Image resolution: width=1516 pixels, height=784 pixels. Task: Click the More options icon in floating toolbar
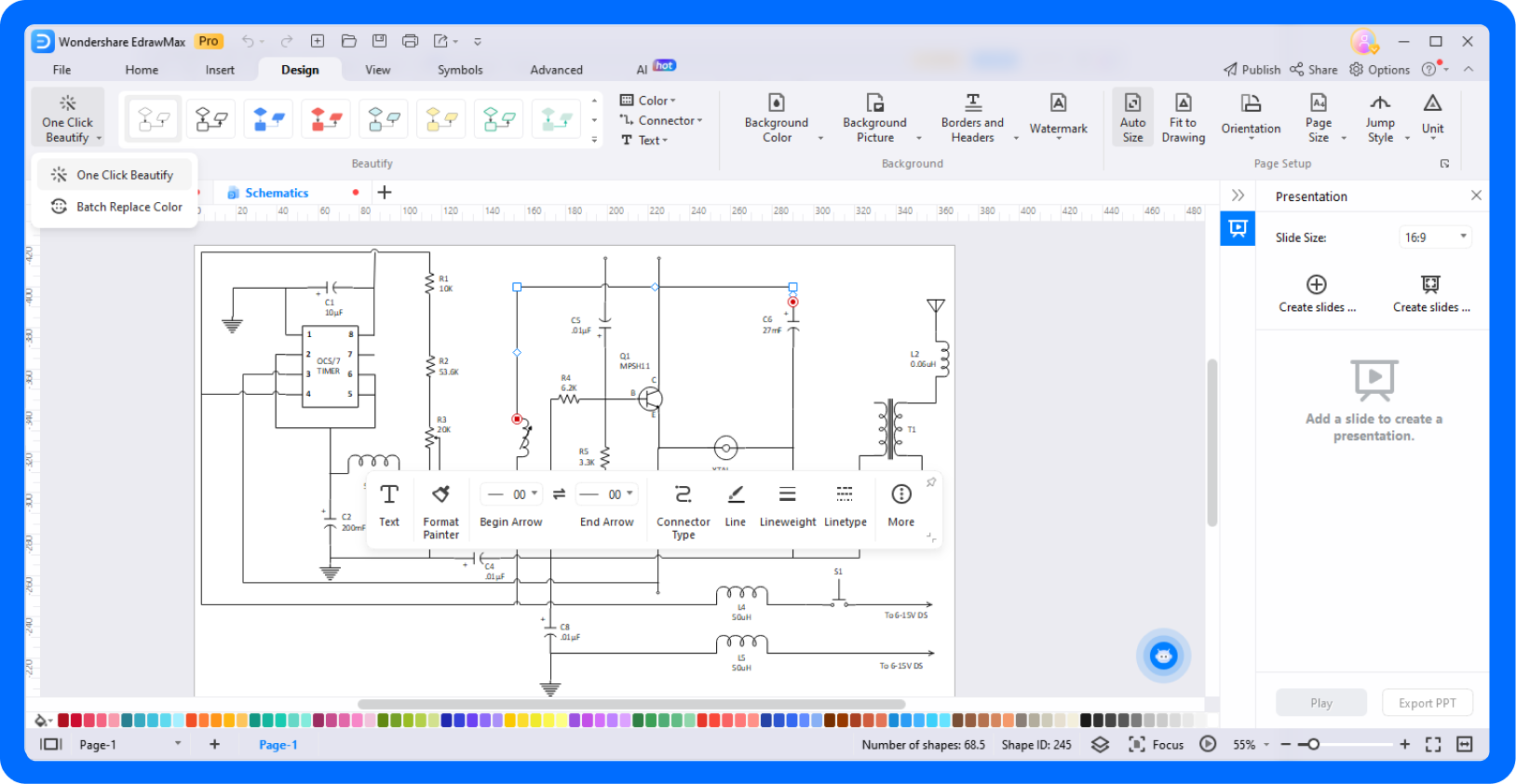pyautogui.click(x=901, y=506)
